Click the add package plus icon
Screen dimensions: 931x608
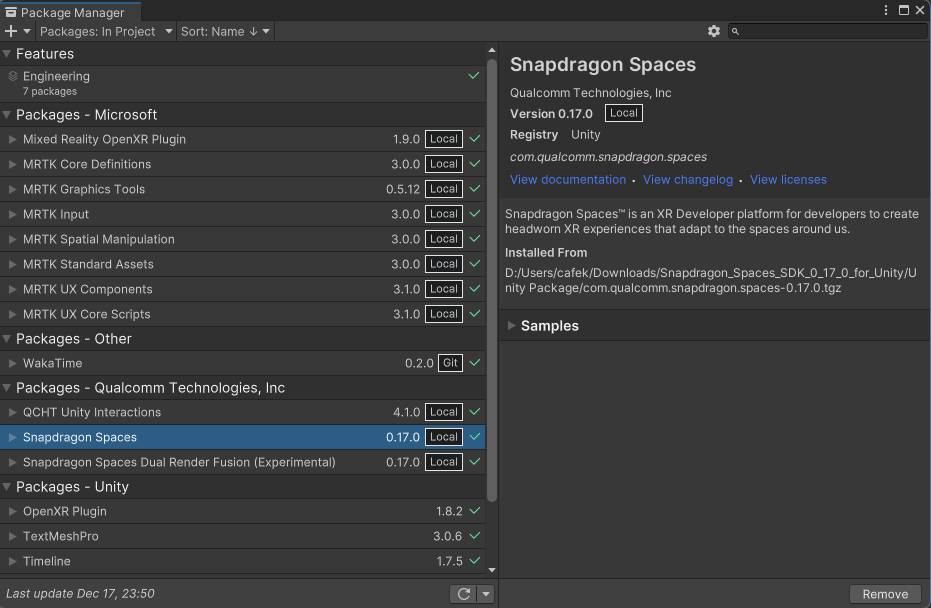(11, 31)
